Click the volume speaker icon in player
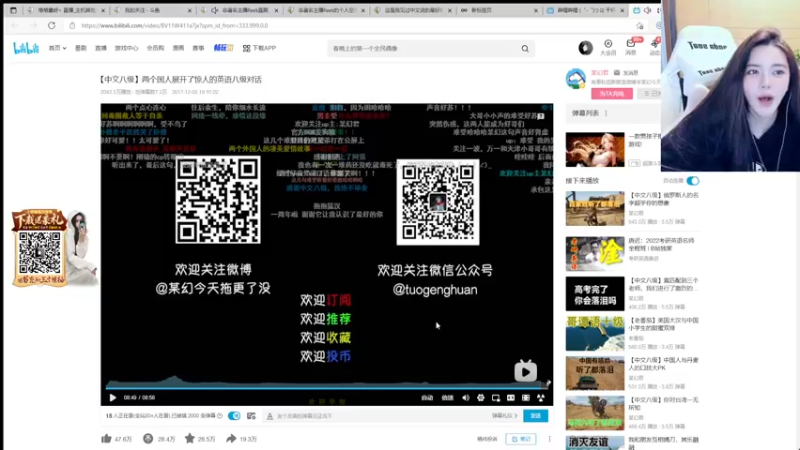Screen dimensions: 800x450 coord(465,397)
